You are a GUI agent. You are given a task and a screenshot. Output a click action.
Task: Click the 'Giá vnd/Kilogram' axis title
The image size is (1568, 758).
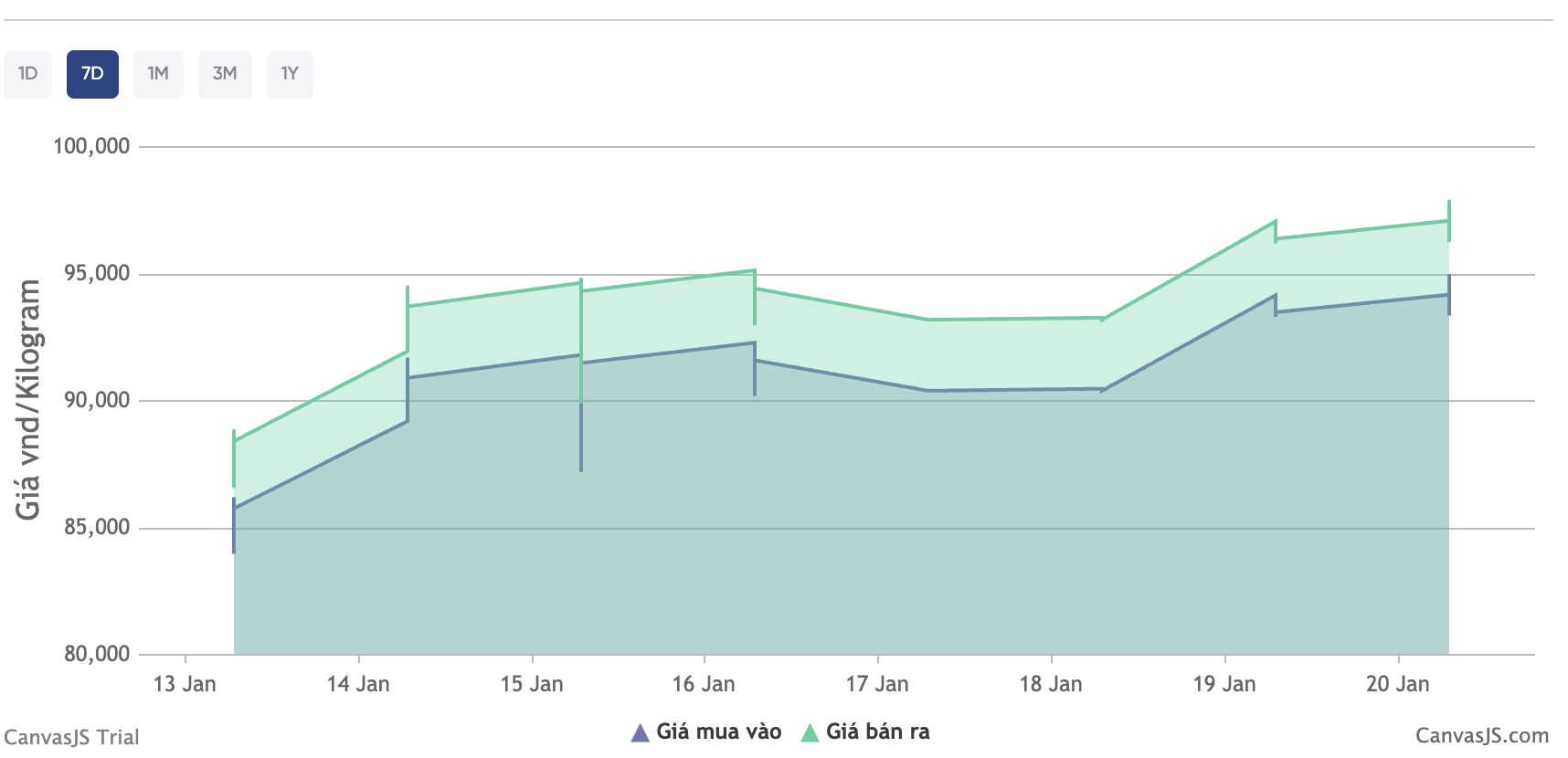pyautogui.click(x=28, y=400)
